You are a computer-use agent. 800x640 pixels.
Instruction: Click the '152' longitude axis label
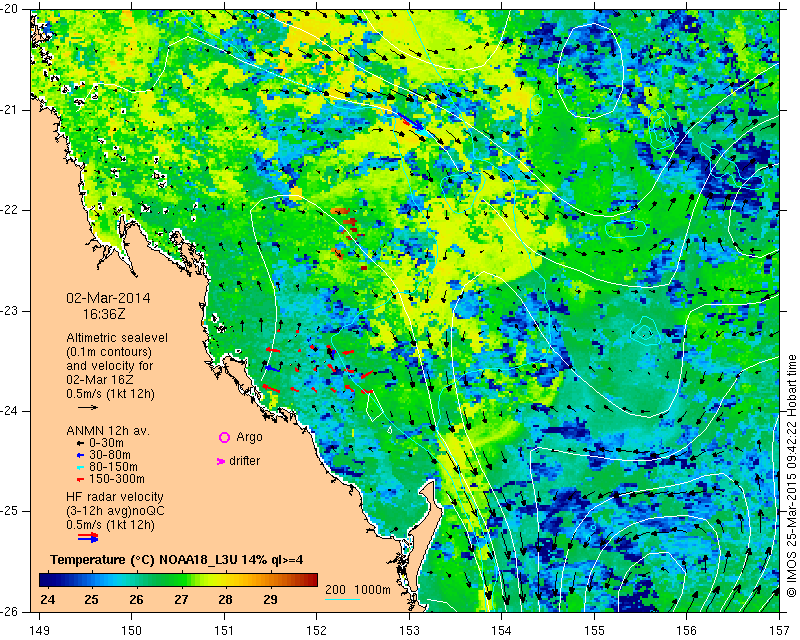pos(316,631)
